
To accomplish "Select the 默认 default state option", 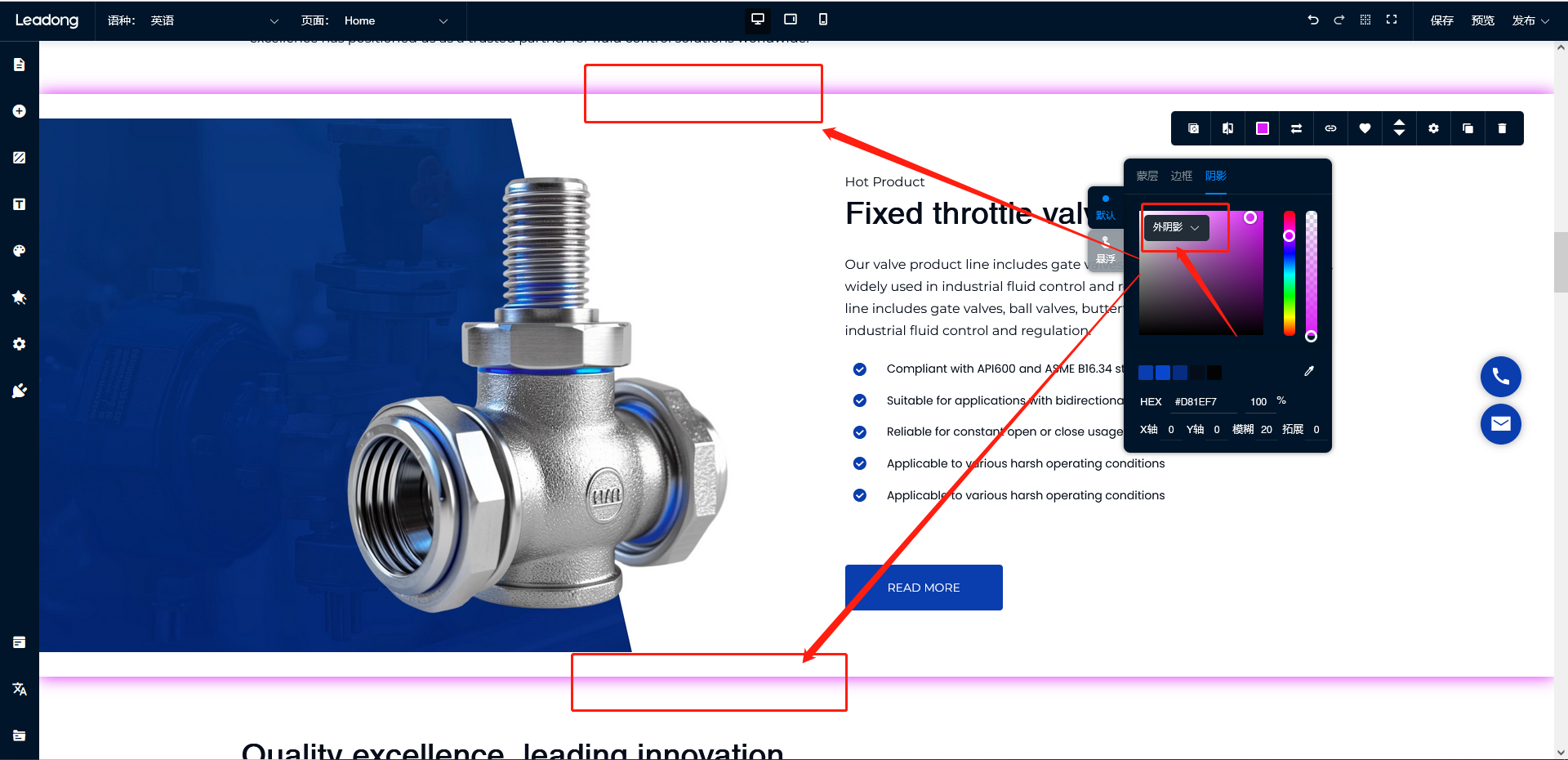I will click(1105, 208).
